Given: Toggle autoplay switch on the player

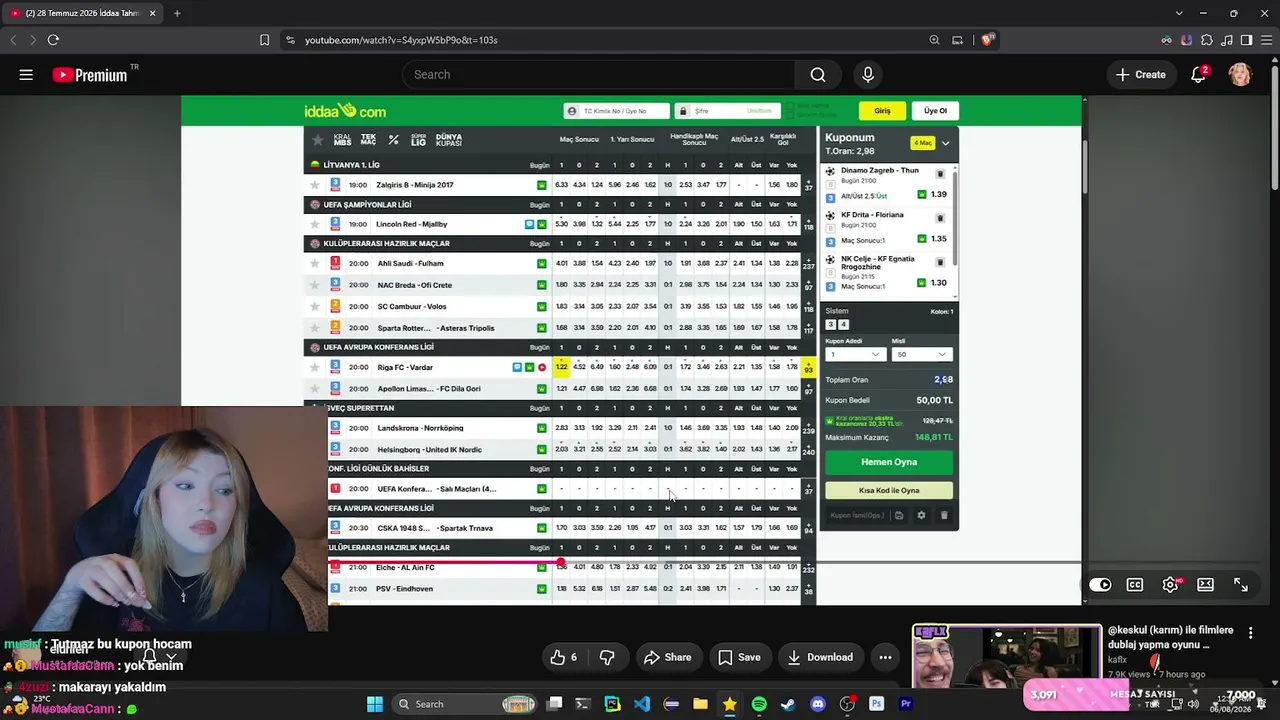Looking at the screenshot, I should pyautogui.click(x=1100, y=585).
